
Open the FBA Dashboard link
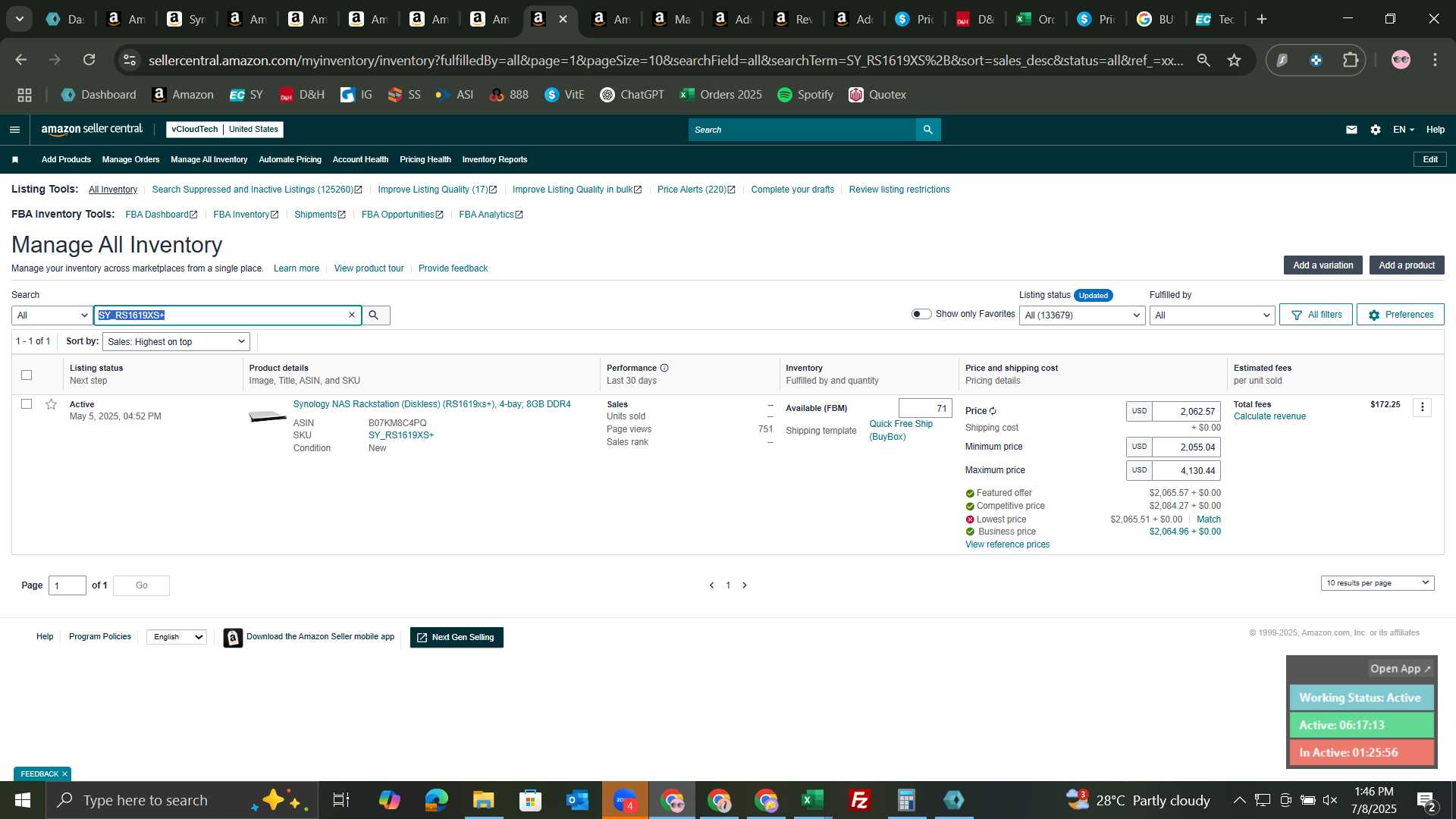coord(161,215)
